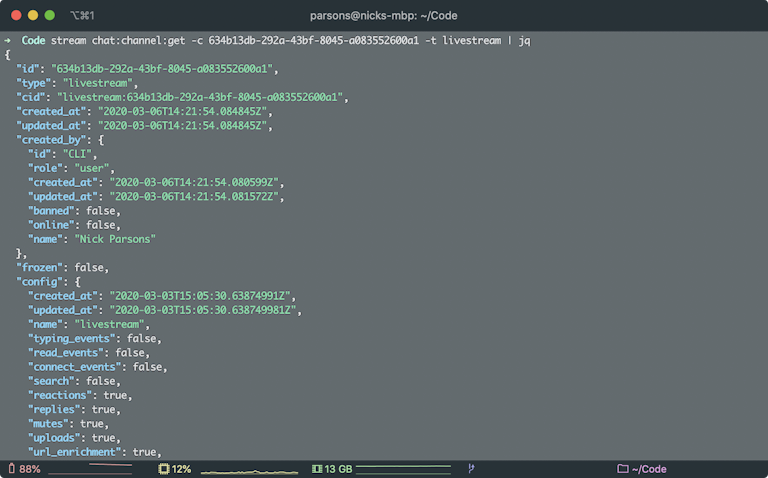768x478 pixels.
Task: Click the jq at end of command
Action: [524, 41]
